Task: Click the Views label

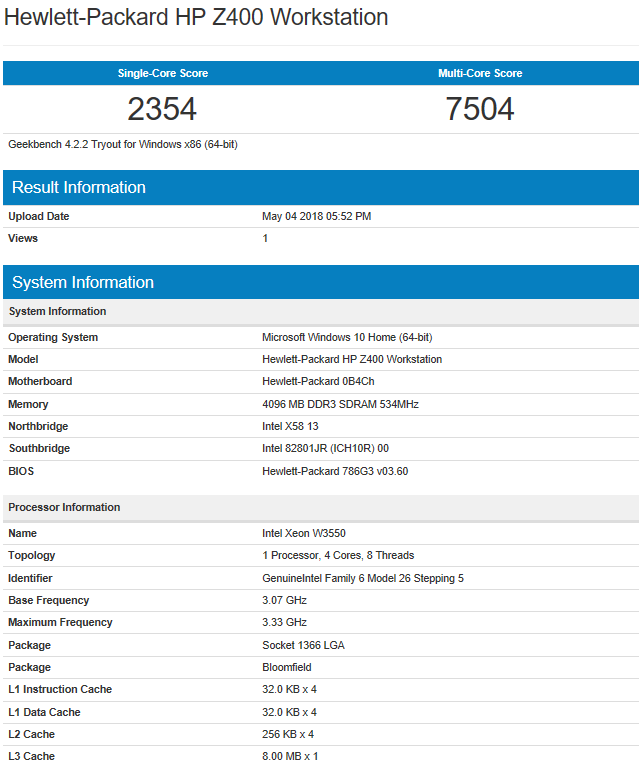Action: 23,238
